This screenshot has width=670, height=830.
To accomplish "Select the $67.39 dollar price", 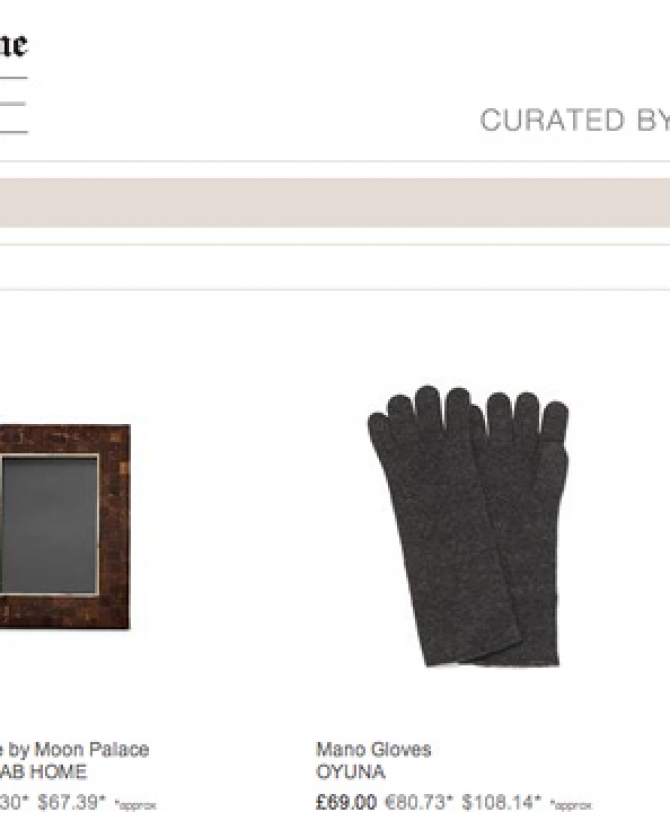I will 71,802.
